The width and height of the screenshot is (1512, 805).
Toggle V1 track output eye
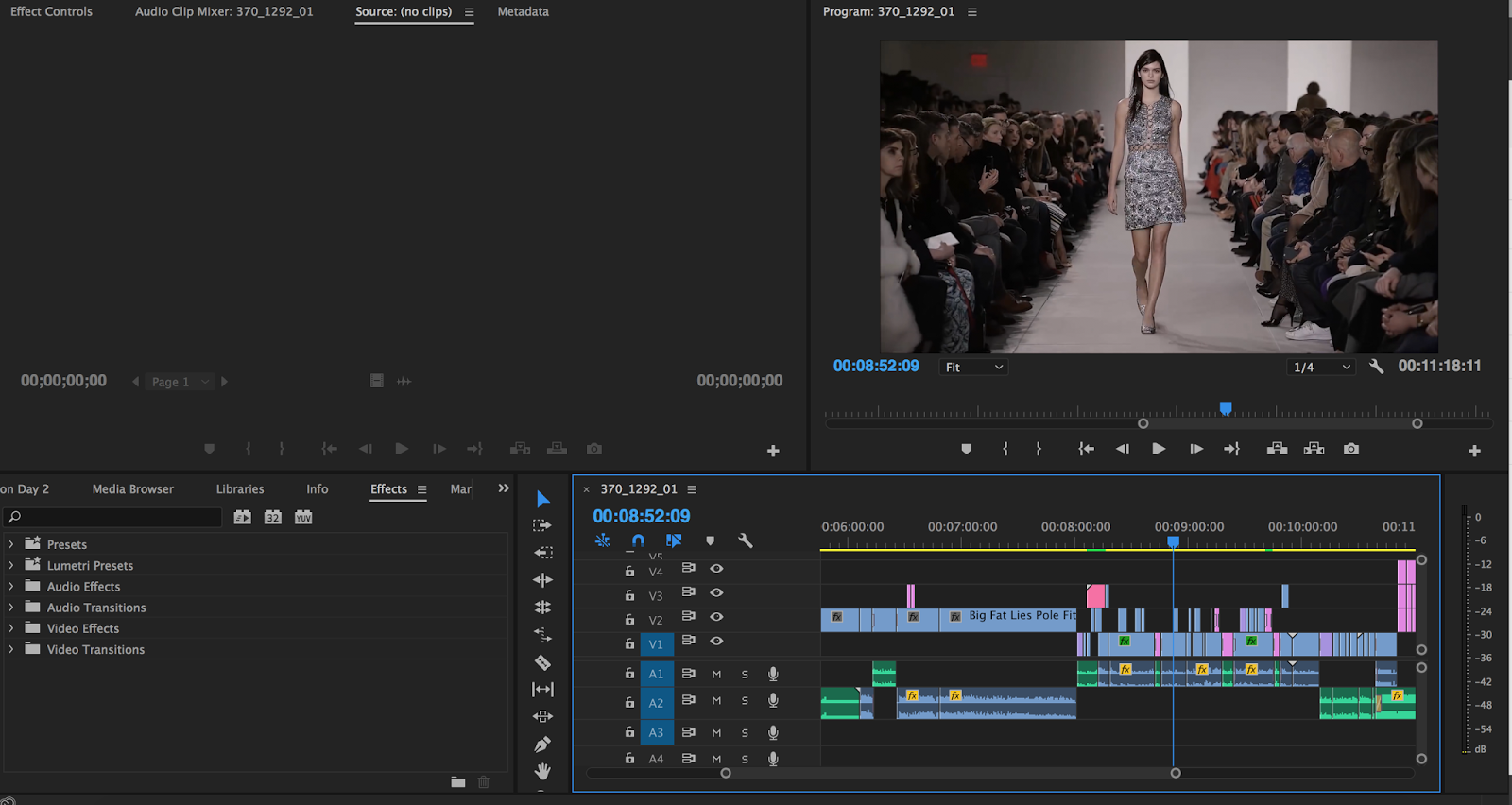tap(716, 641)
